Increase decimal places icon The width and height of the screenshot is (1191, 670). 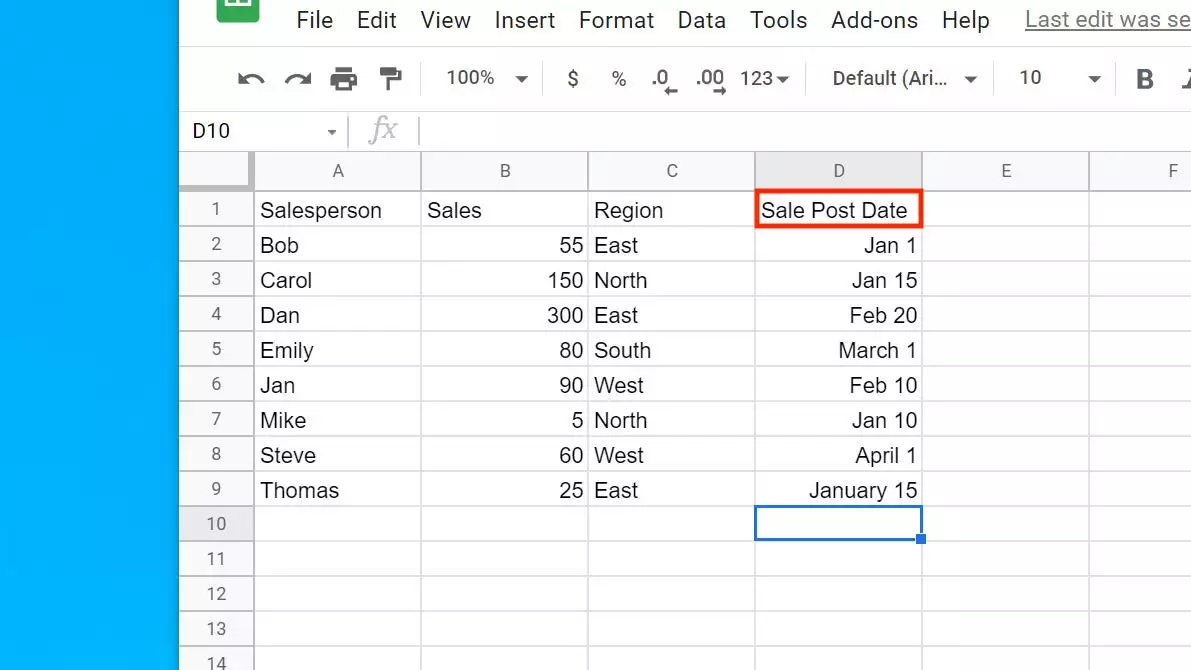tap(710, 80)
